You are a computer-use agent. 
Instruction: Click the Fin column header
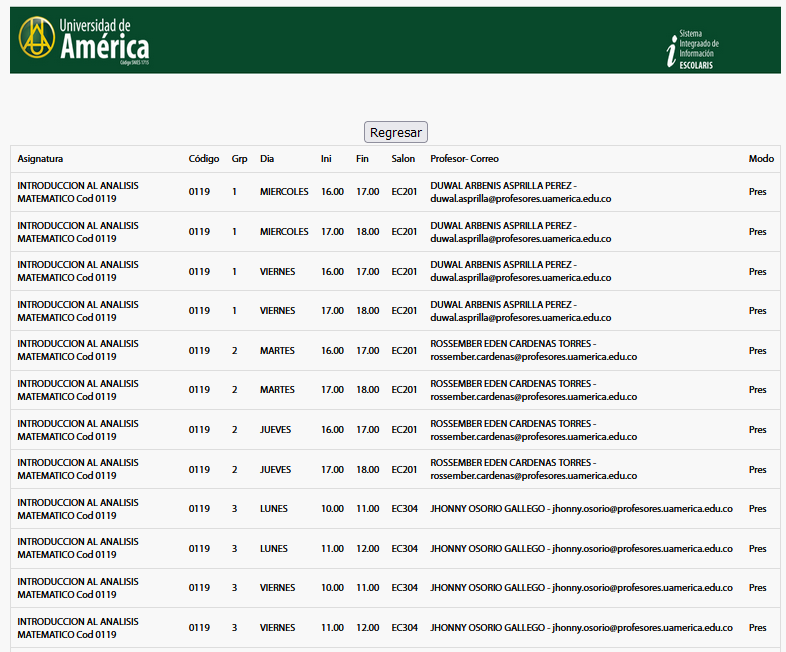tap(362, 159)
